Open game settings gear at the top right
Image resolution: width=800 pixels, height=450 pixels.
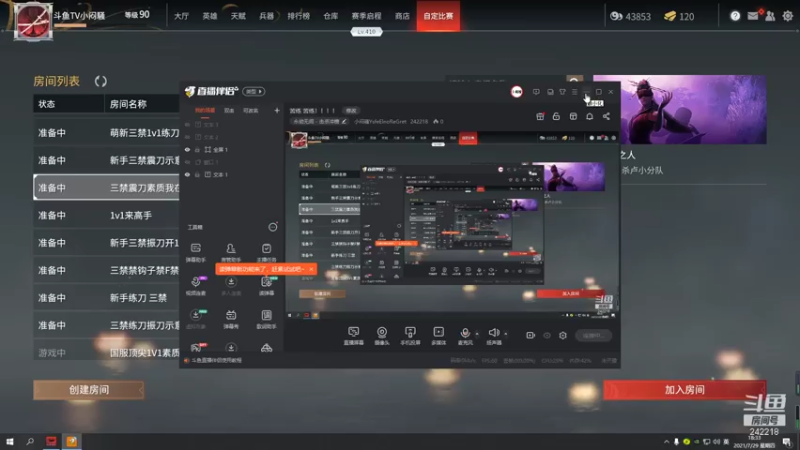point(788,16)
